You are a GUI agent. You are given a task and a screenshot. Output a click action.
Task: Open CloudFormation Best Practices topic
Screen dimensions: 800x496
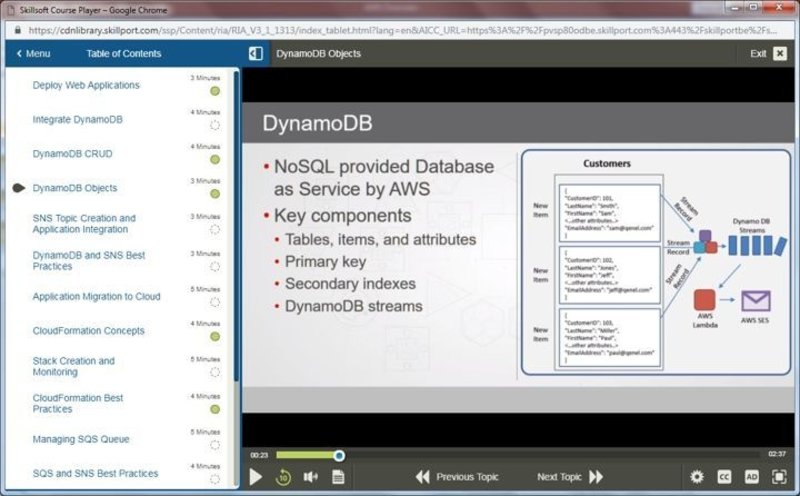pyautogui.click(x=78, y=403)
